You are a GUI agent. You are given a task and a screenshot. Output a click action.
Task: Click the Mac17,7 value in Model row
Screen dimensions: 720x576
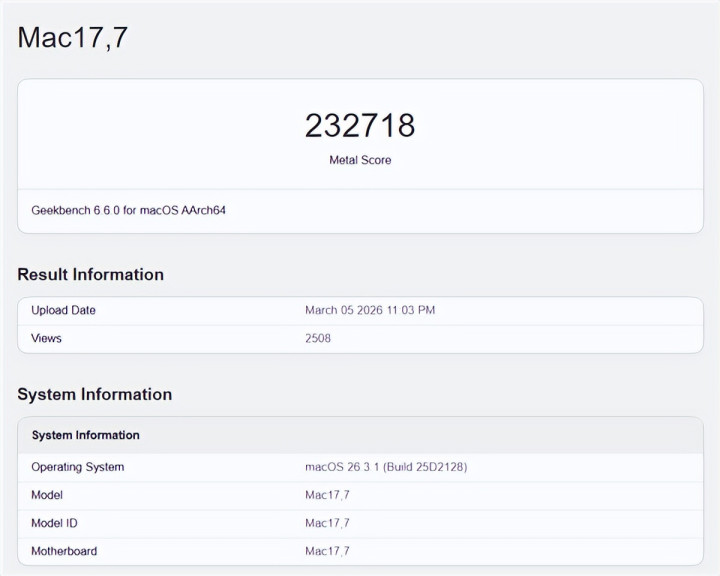[327, 495]
